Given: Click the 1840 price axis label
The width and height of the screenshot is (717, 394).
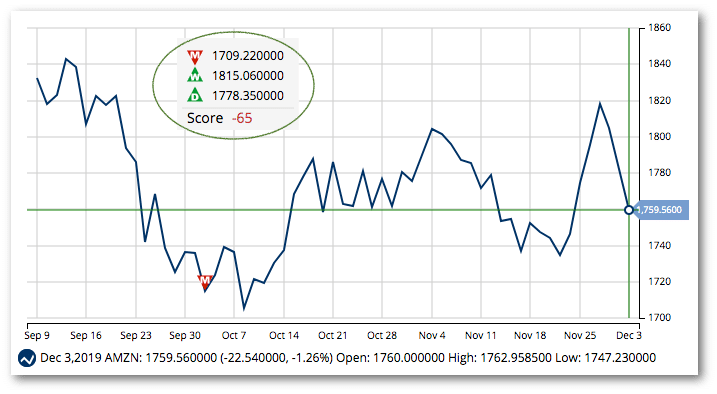Looking at the screenshot, I should click(660, 64).
